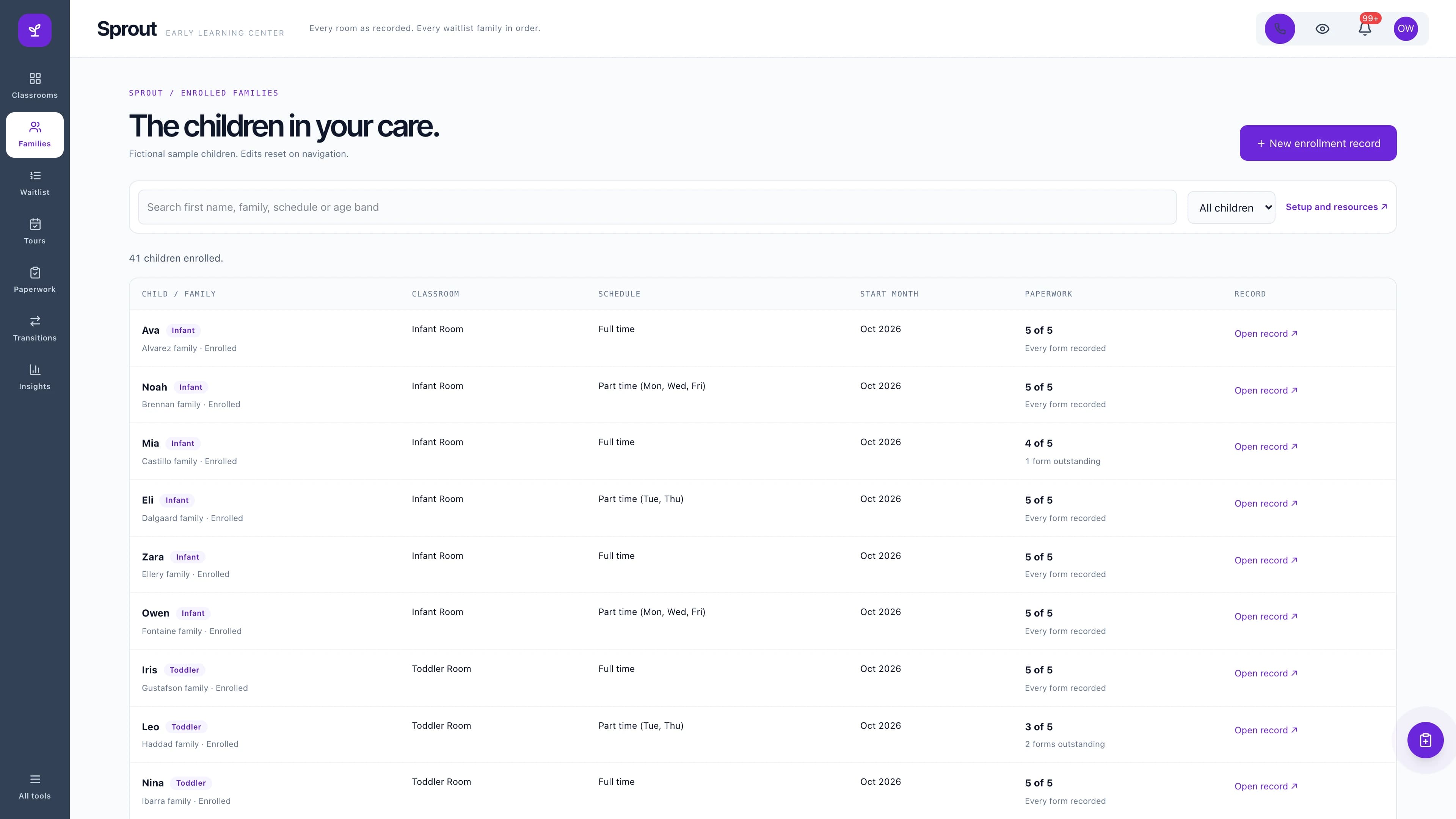This screenshot has width=1456, height=819.
Task: Open the Paperwork sidebar item
Action: (35, 280)
